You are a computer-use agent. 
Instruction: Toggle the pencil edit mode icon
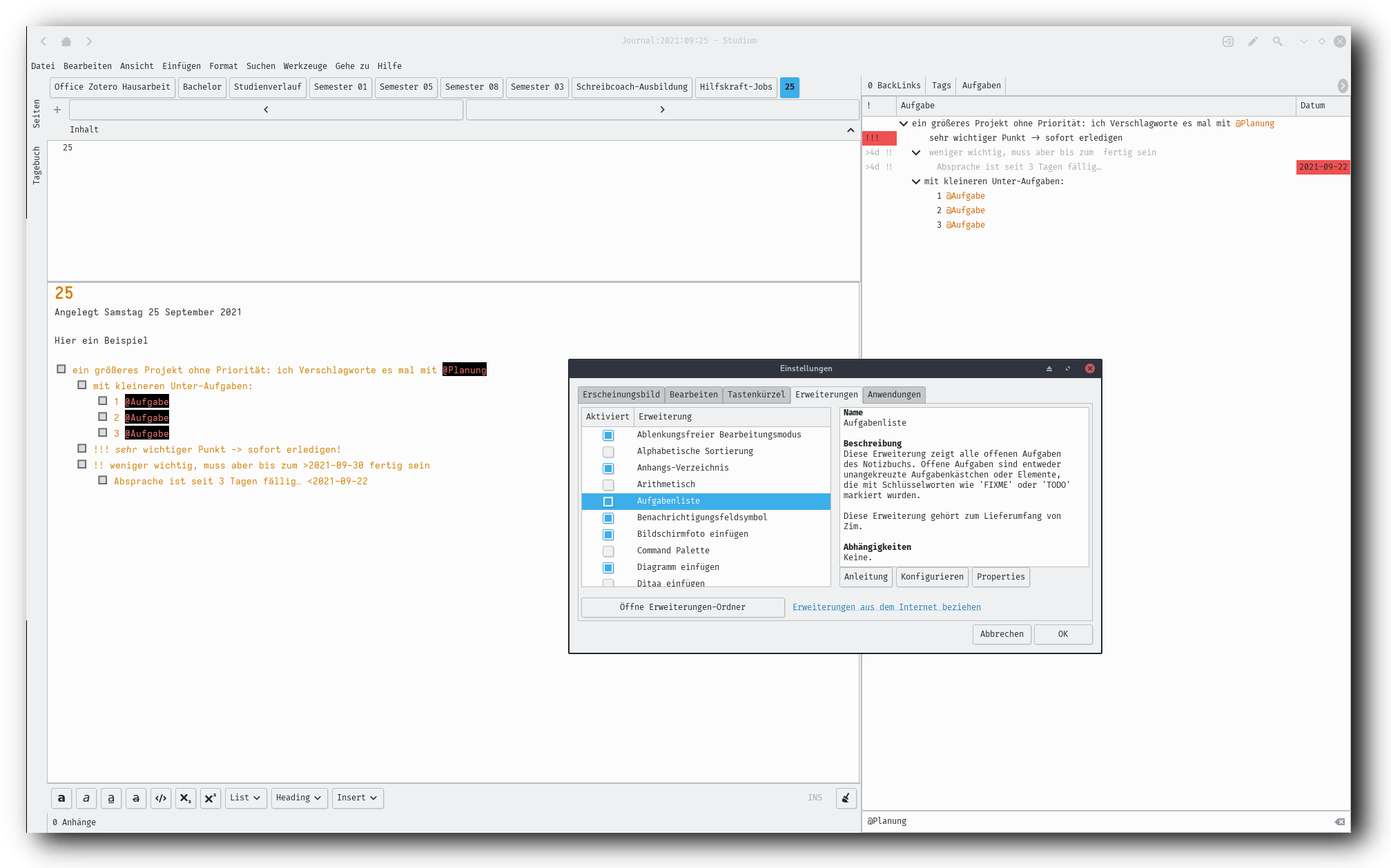(1253, 41)
